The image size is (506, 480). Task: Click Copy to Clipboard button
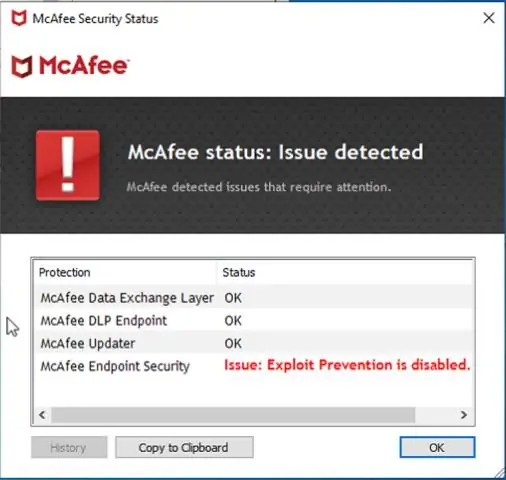coord(184,447)
